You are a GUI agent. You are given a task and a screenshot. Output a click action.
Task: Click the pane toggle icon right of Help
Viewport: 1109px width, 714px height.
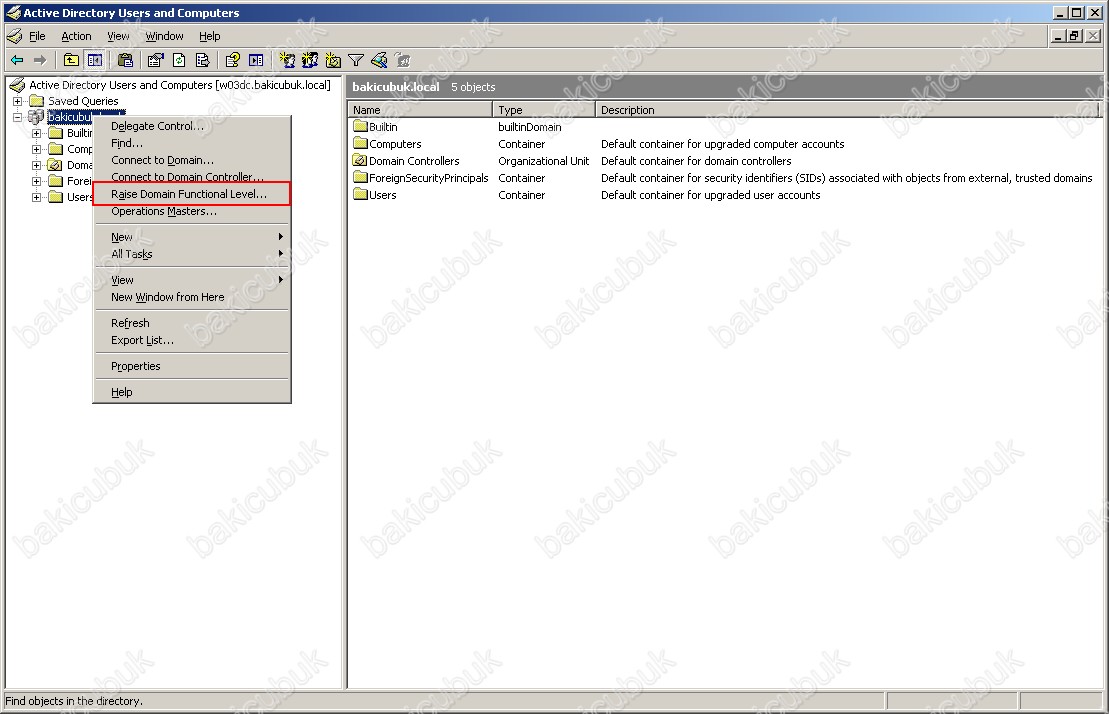pyautogui.click(x=256, y=61)
